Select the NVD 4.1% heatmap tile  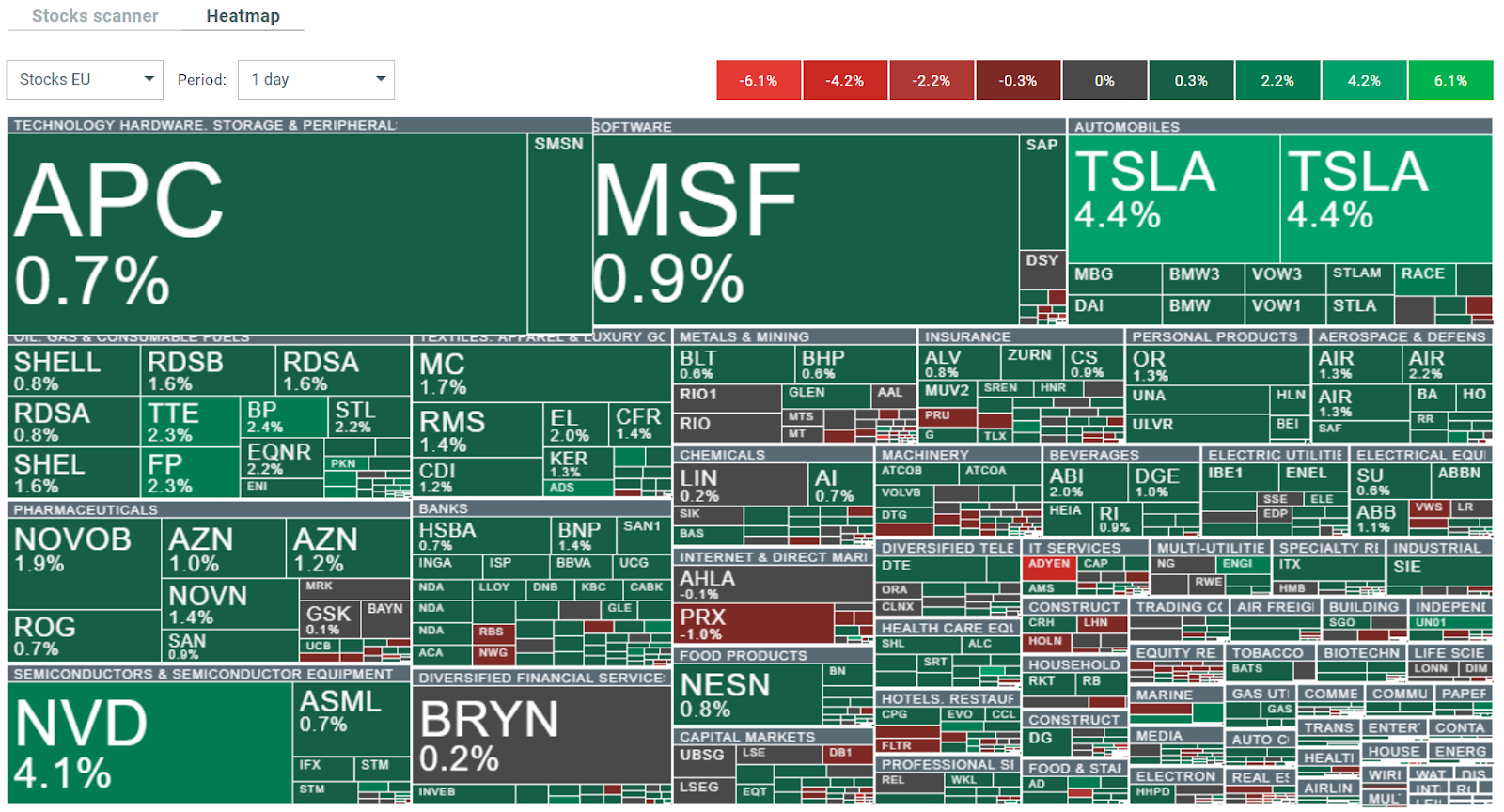pos(149,742)
